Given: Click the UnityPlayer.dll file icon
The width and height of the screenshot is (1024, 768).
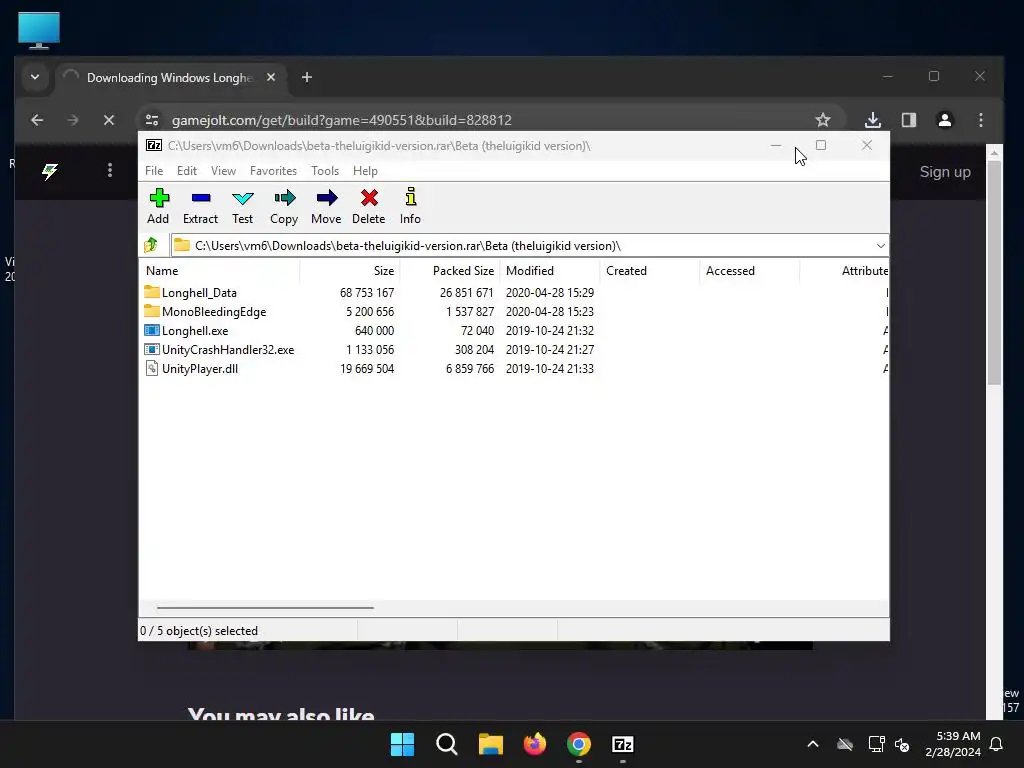Looking at the screenshot, I should point(152,368).
